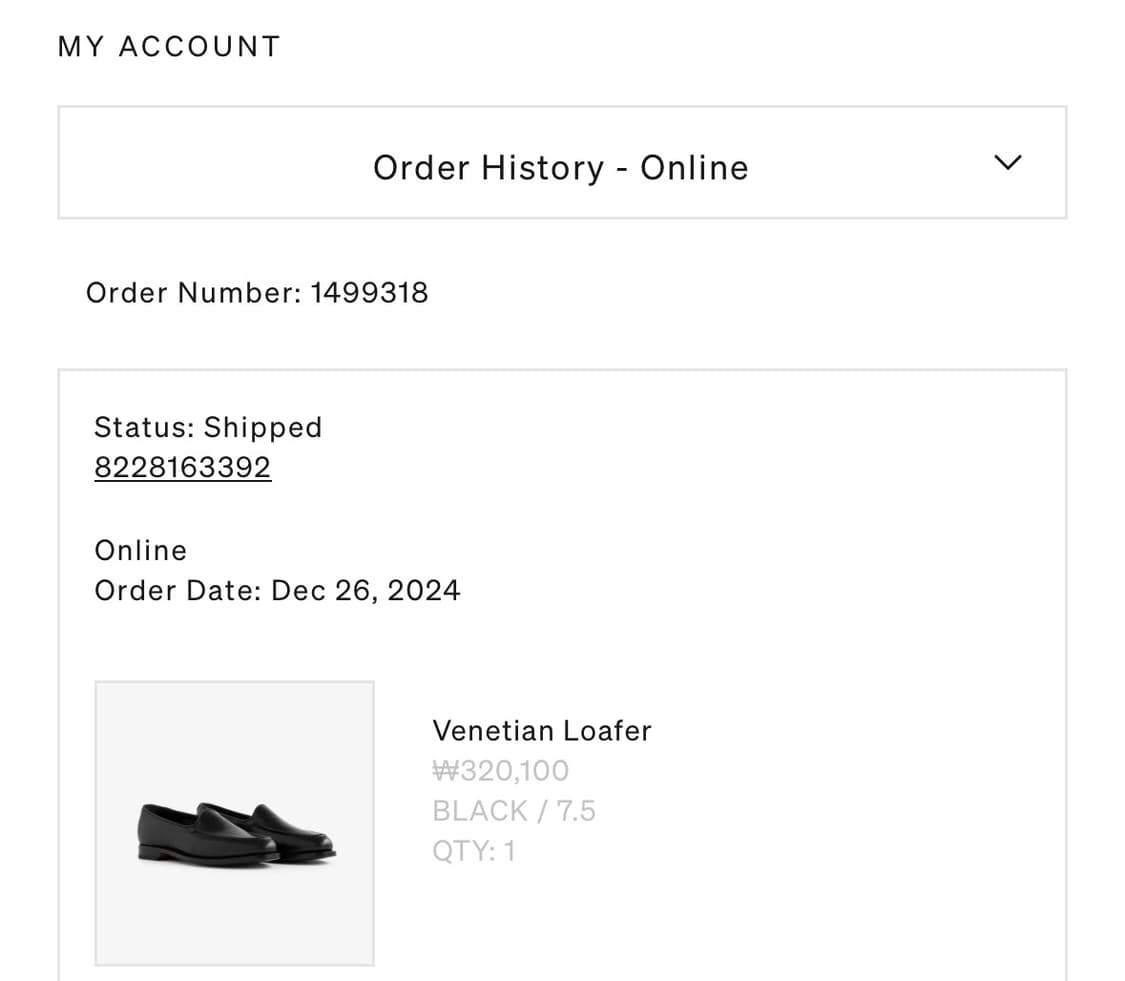This screenshot has height=981, width=1125.
Task: Click the Online channel label
Action: point(140,550)
